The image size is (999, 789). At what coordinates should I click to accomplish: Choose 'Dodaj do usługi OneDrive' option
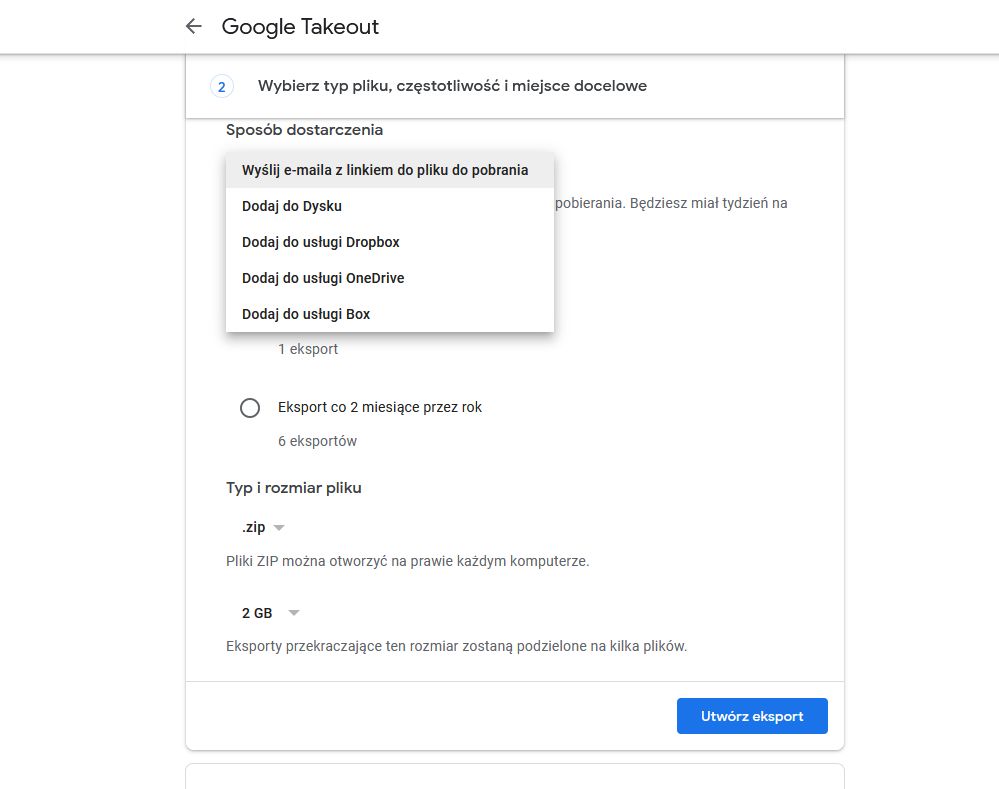pos(323,278)
